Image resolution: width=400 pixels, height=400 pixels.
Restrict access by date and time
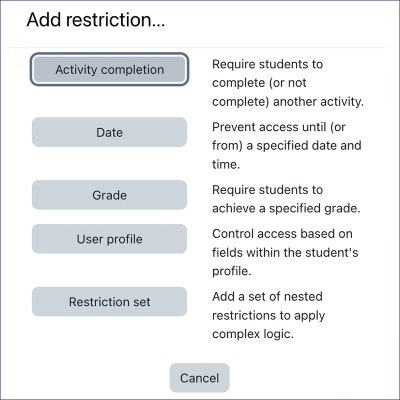[109, 132]
